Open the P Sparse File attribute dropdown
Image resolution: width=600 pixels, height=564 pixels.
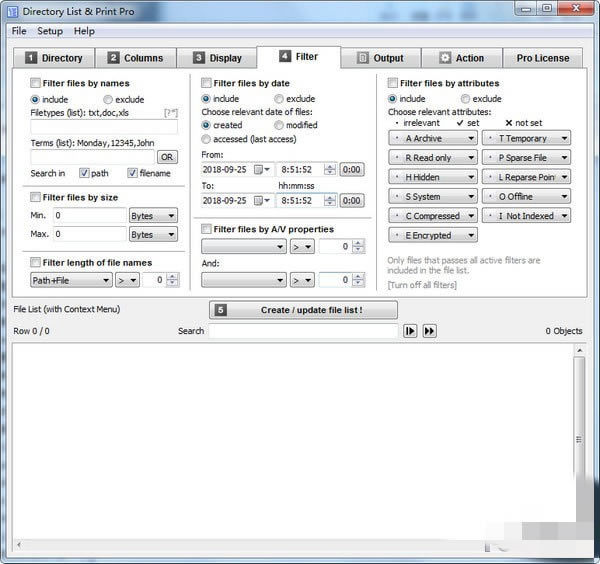[526, 158]
